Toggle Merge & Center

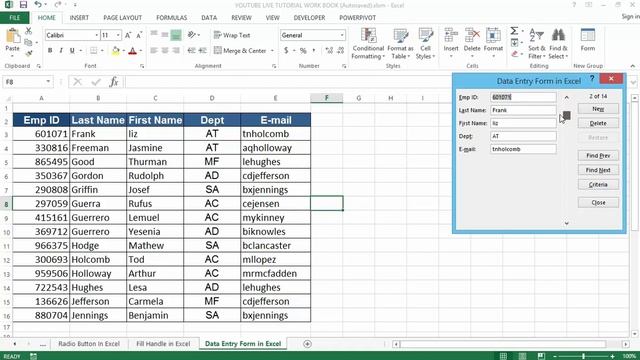240,51
